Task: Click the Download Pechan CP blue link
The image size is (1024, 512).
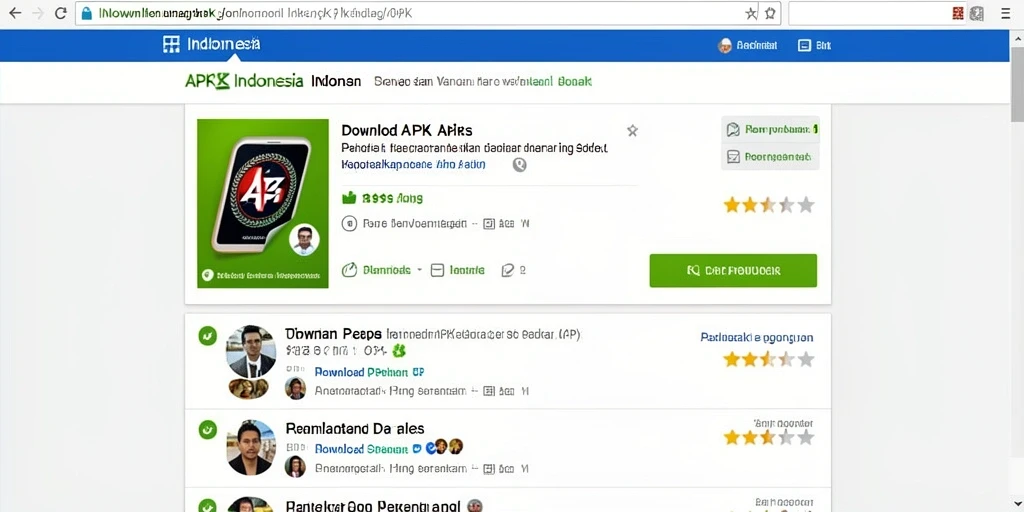Action: point(370,372)
